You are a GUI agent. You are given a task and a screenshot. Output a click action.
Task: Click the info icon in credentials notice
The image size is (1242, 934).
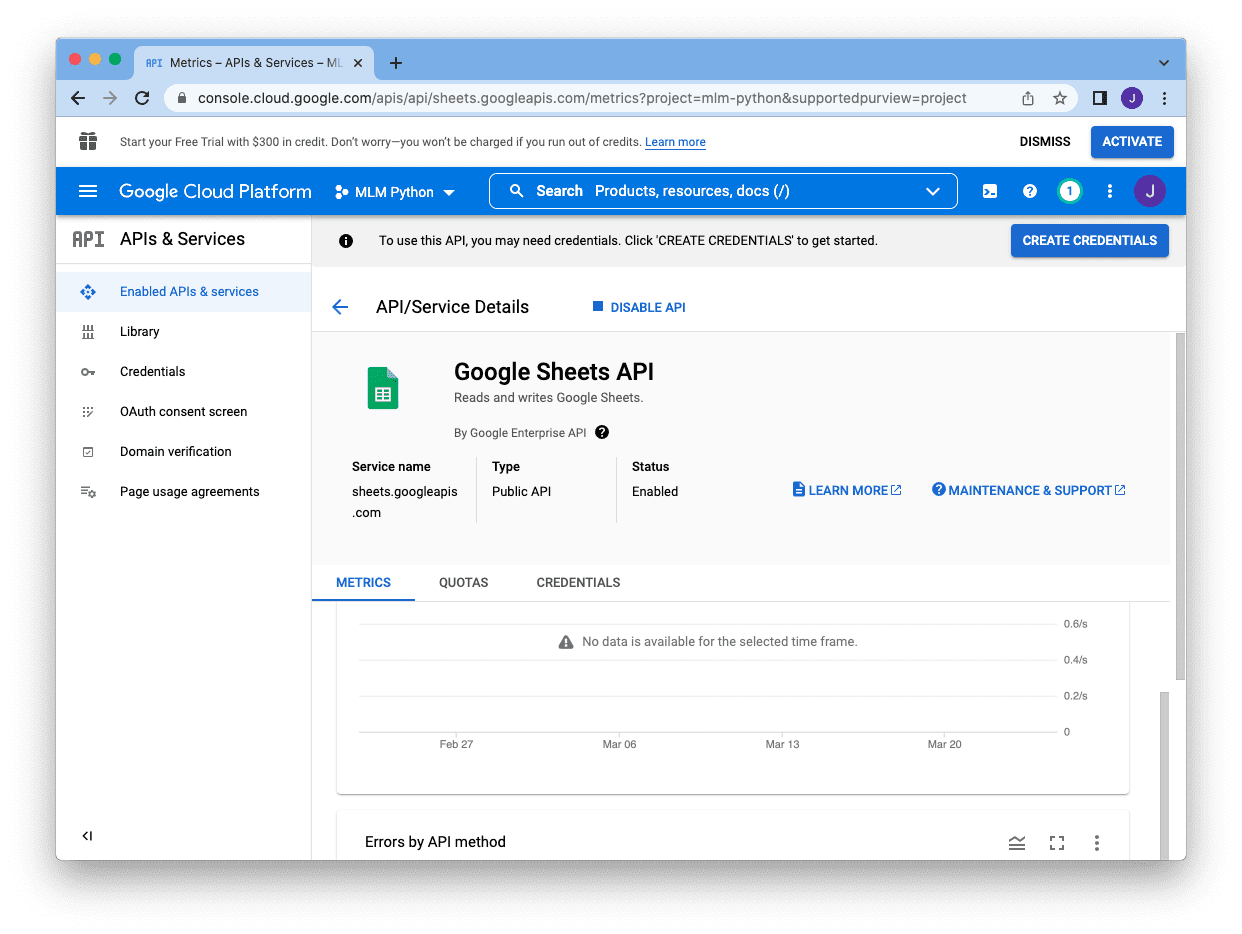(x=346, y=241)
